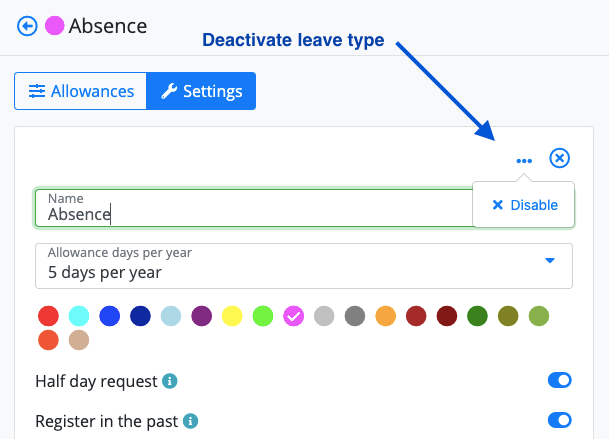
Task: Click the wrench icon on Settings tab
Action: click(169, 91)
